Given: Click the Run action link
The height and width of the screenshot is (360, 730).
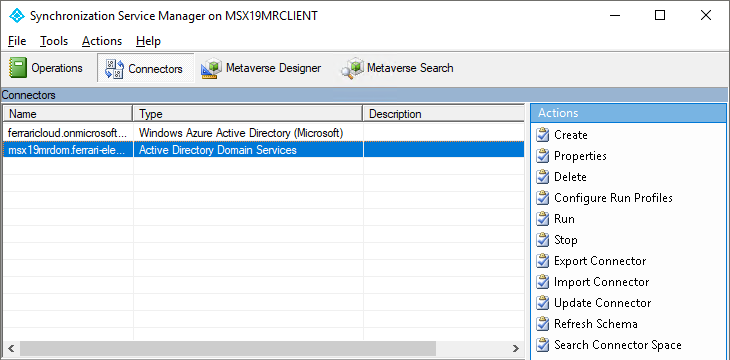Looking at the screenshot, I should (x=564, y=219).
